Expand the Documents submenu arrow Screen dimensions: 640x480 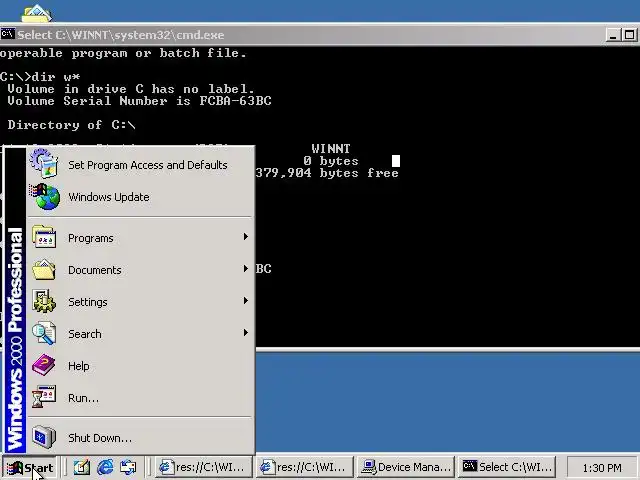coord(245,269)
